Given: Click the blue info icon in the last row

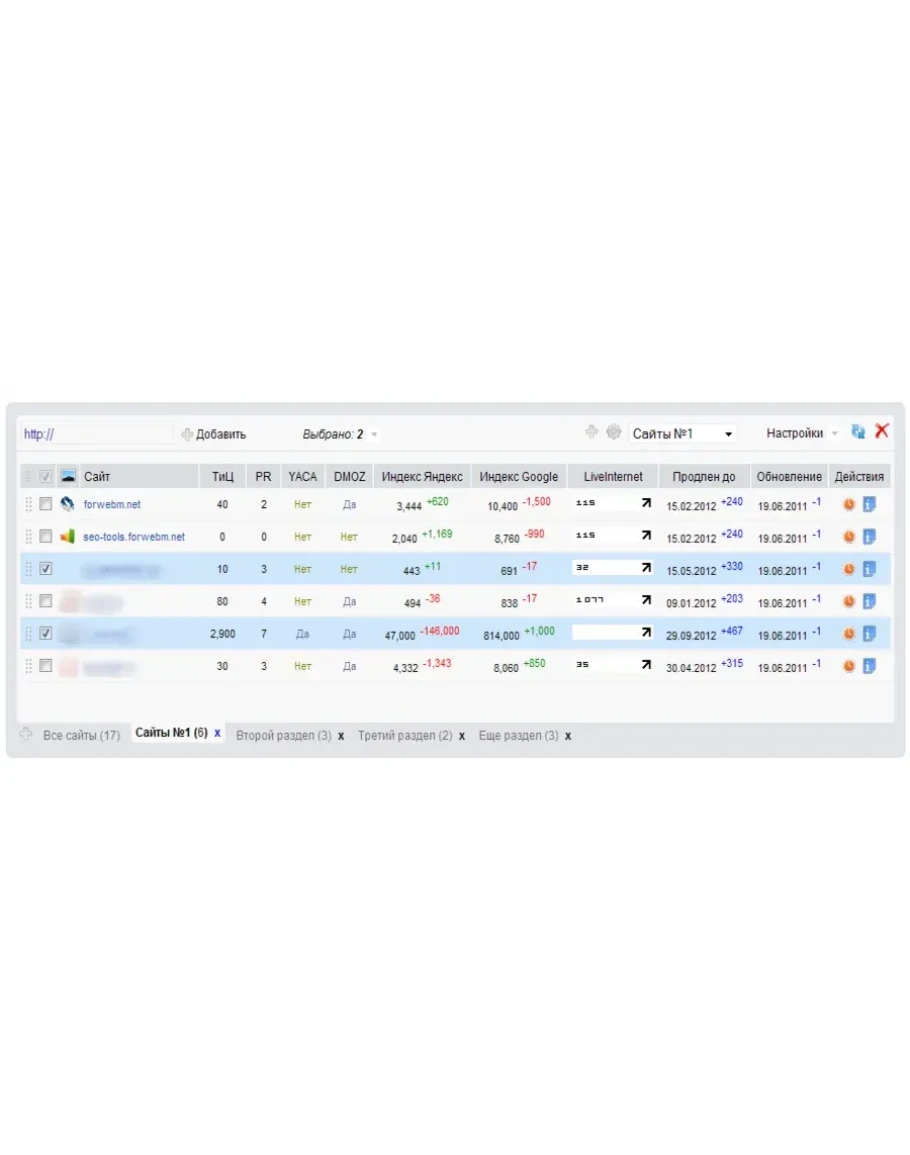Looking at the screenshot, I should click(869, 666).
